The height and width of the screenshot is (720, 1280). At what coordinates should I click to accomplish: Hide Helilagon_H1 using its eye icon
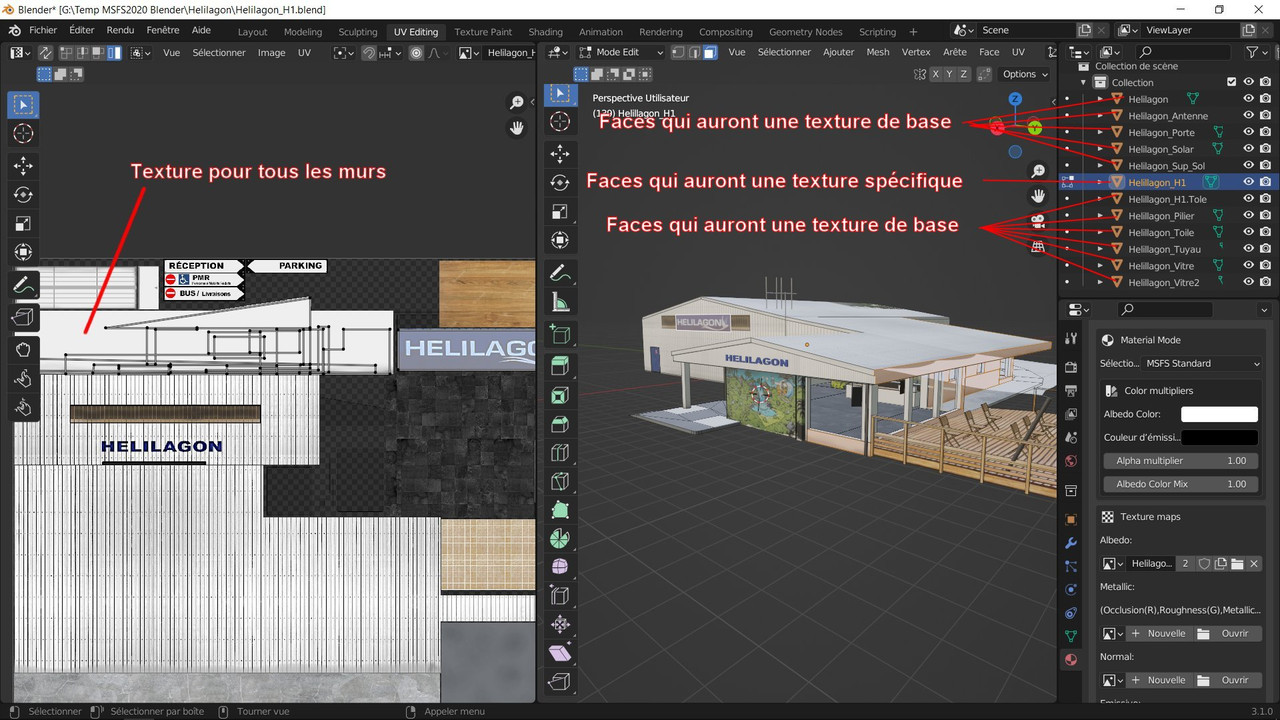[x=1249, y=182]
